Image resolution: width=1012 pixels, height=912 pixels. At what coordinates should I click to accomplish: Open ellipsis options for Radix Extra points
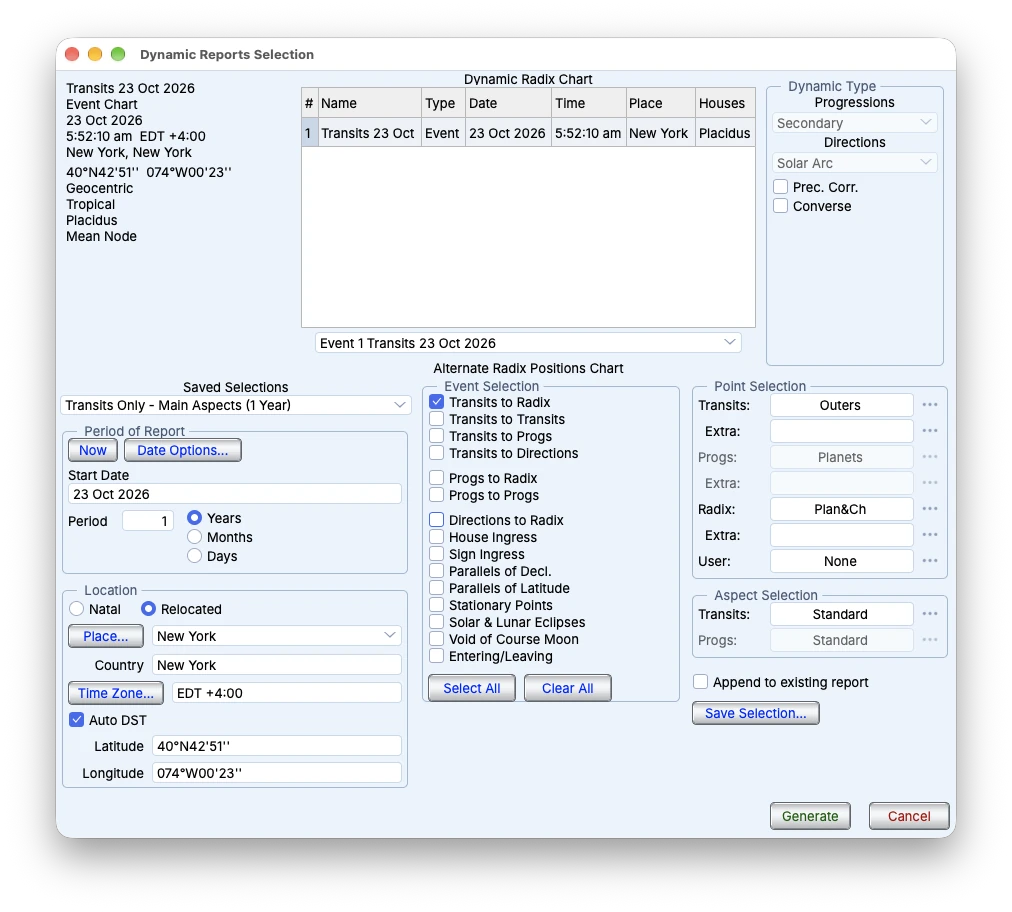pos(929,534)
